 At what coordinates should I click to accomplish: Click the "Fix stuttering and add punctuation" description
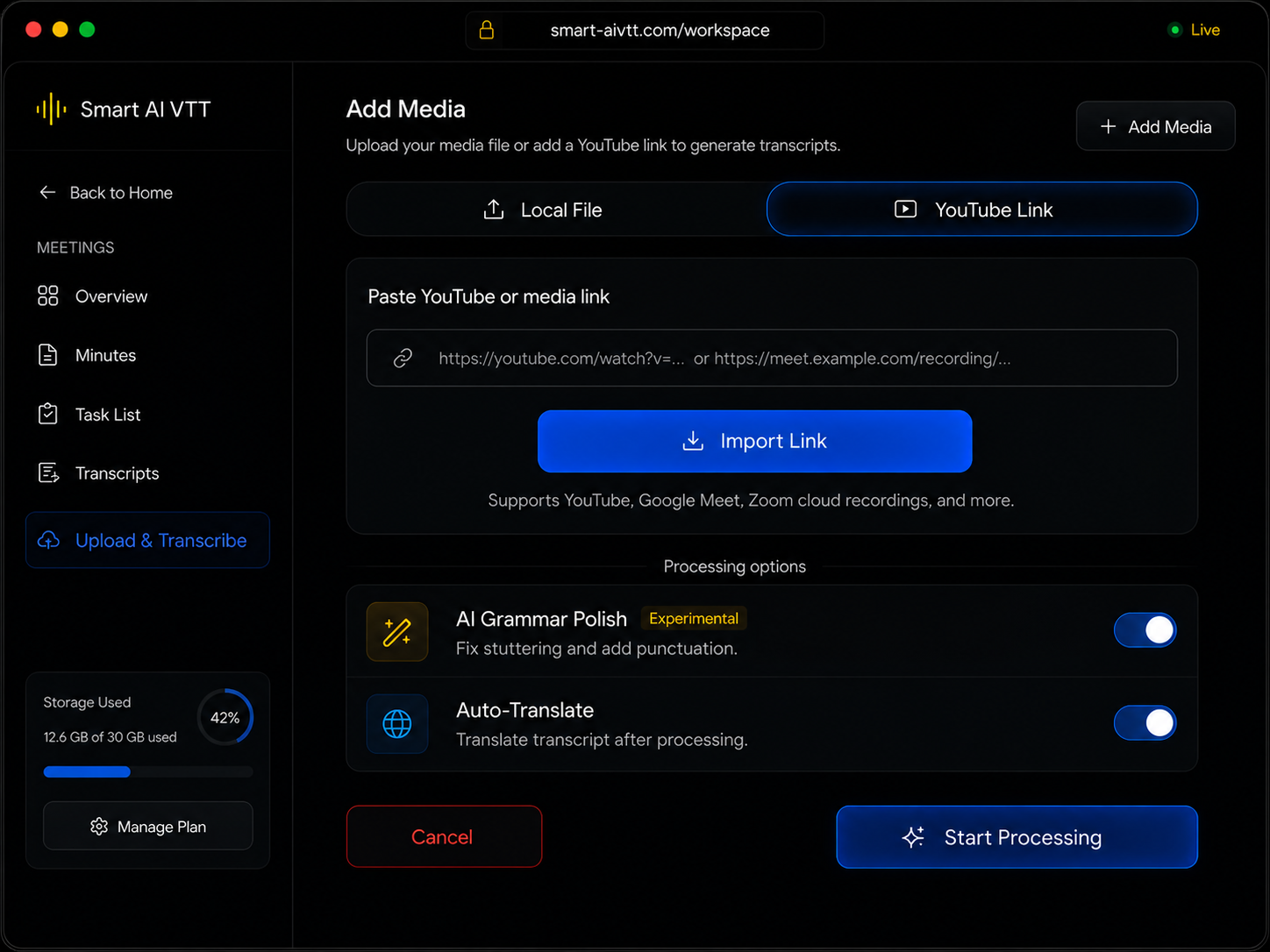point(596,649)
